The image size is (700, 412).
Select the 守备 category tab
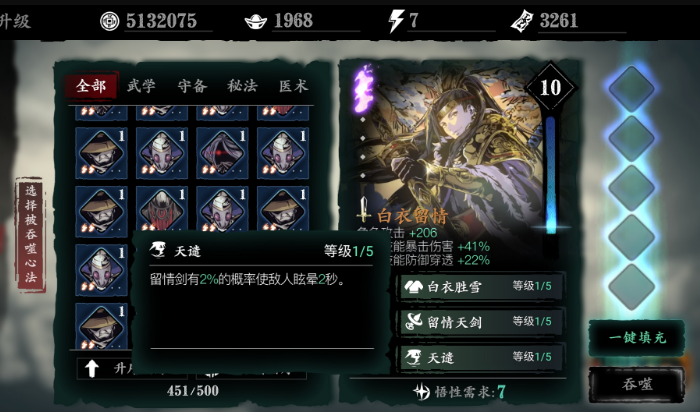pos(192,85)
